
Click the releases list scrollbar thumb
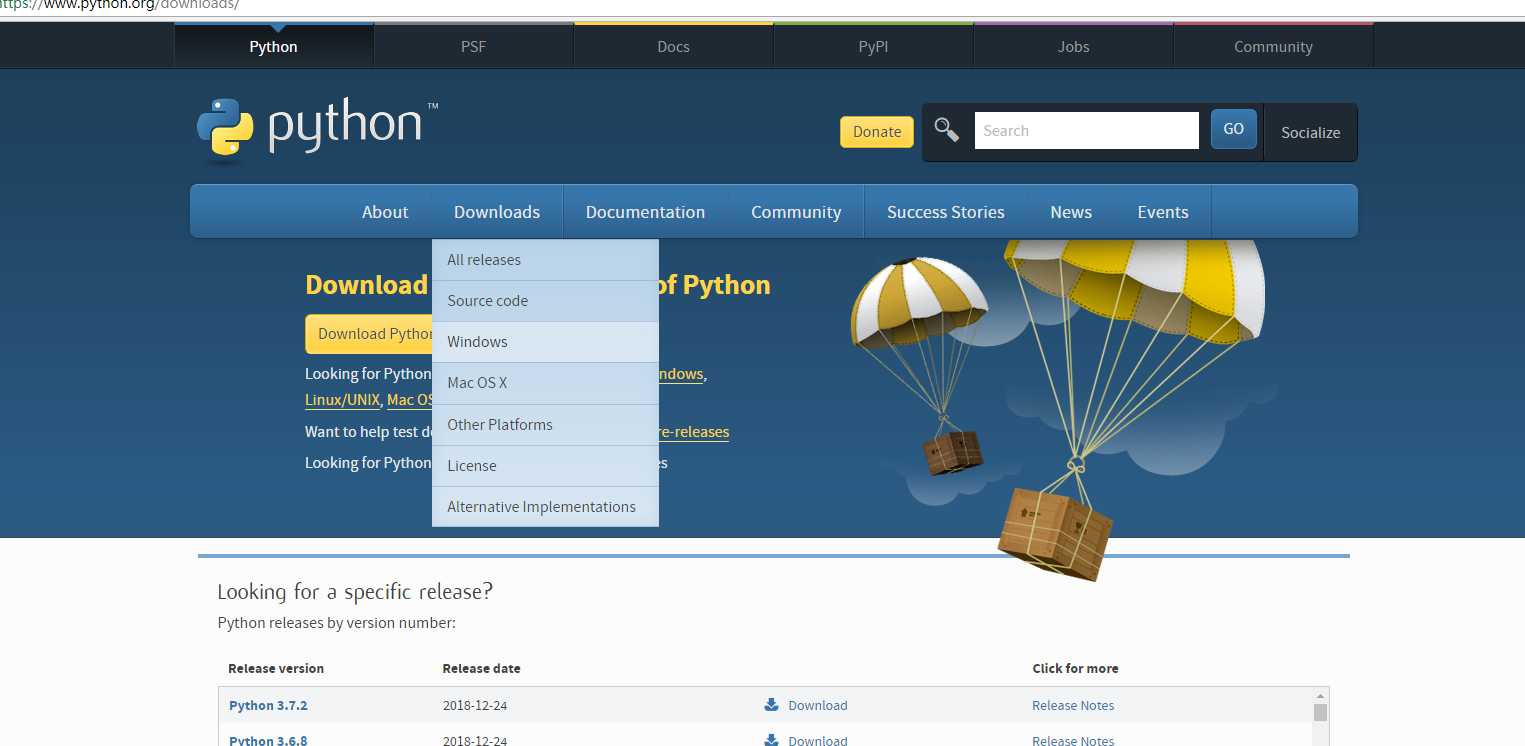point(1320,712)
